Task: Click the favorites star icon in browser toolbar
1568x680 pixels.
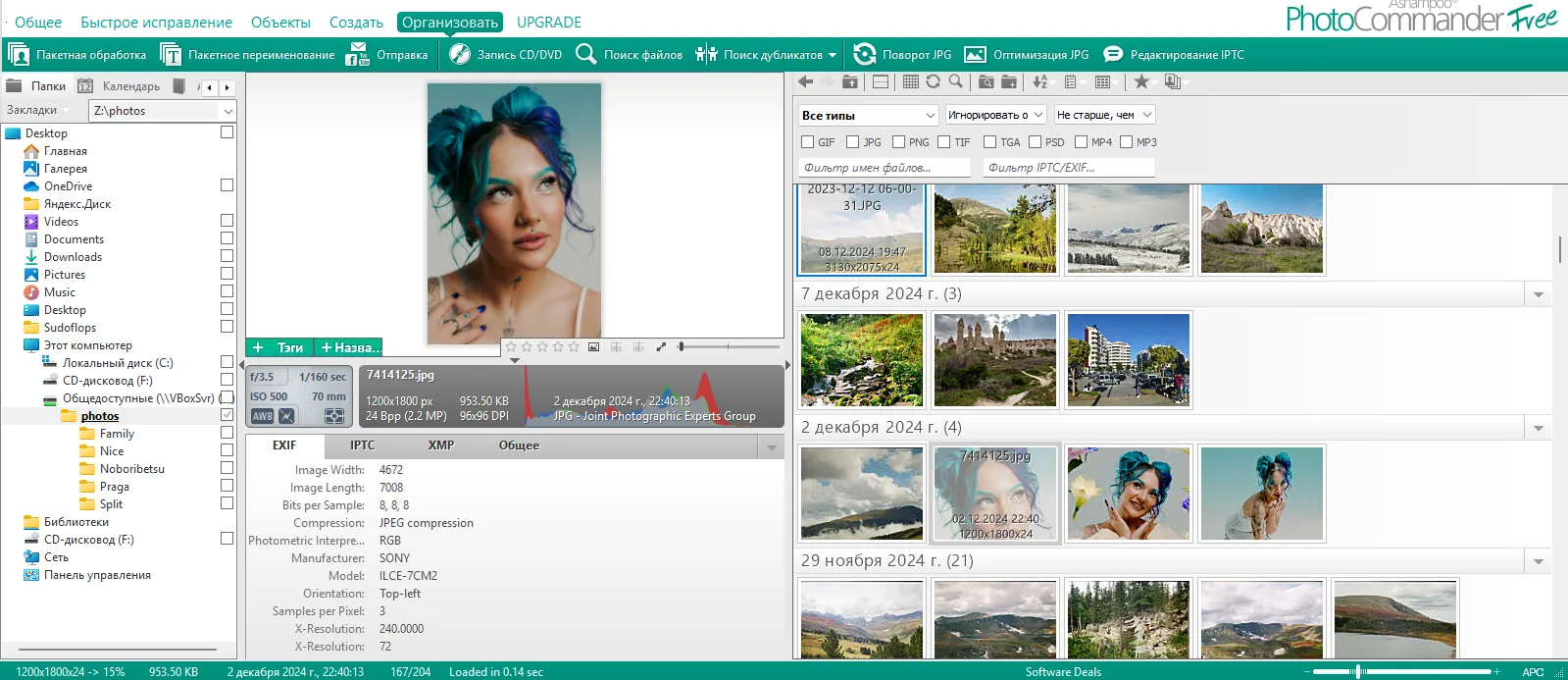Action: [x=1141, y=82]
